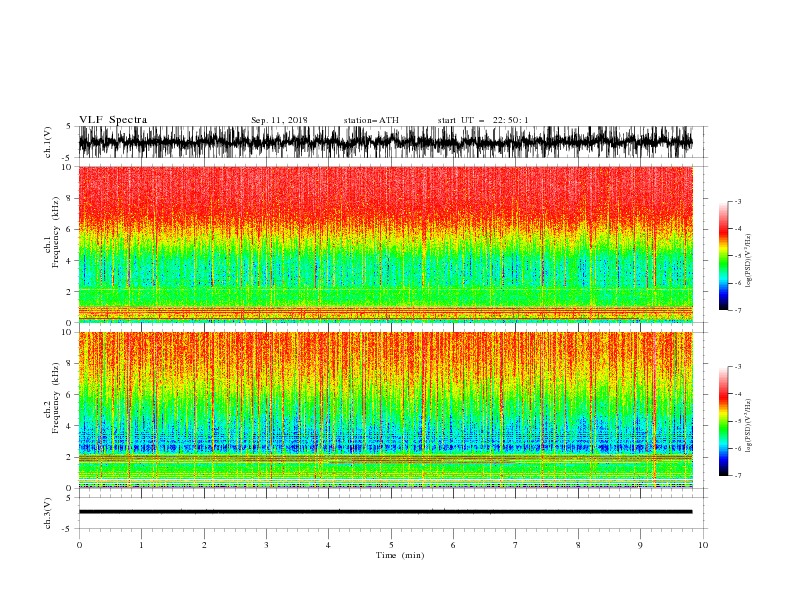Click the time axis tick label "4"
792x612 pixels.
pyautogui.click(x=328, y=545)
